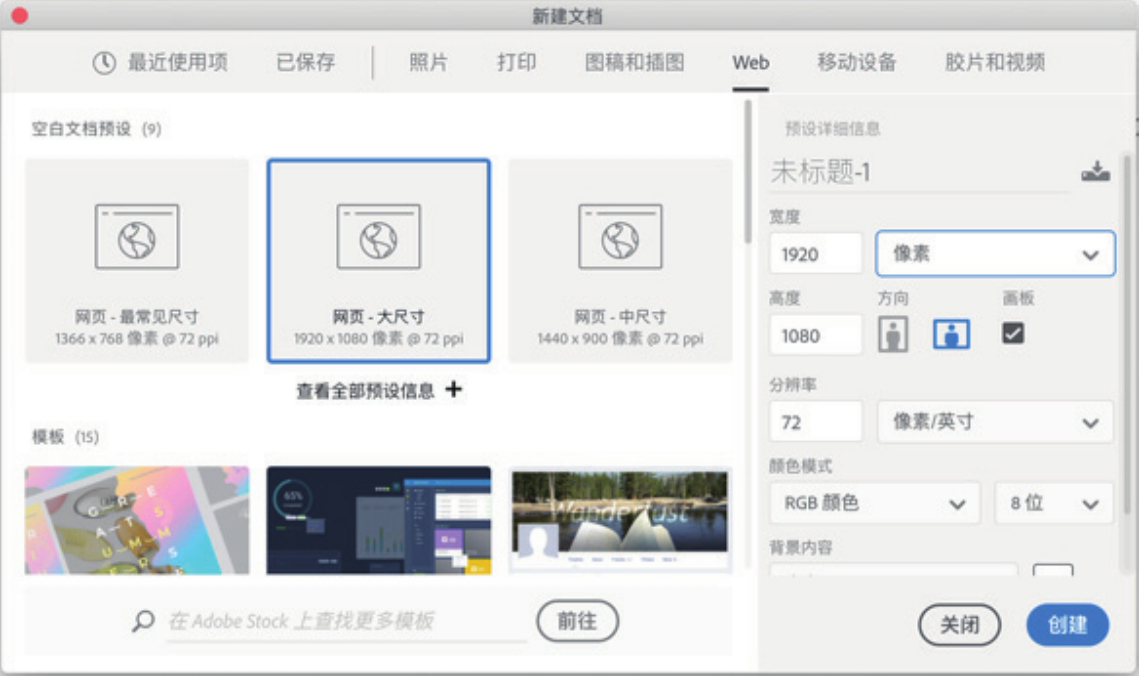Viewport: 1139px width, 676px height.
Task: Click the width input field showing 1920
Action: coord(815,254)
